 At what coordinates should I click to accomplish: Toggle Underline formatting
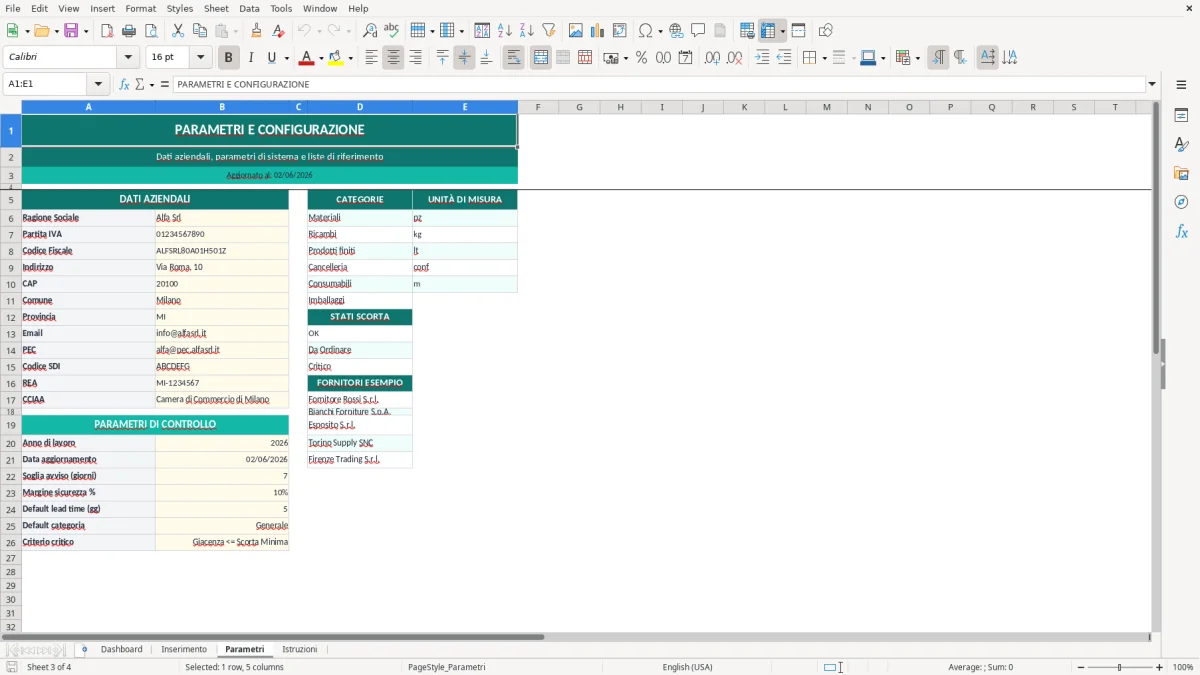click(x=271, y=58)
